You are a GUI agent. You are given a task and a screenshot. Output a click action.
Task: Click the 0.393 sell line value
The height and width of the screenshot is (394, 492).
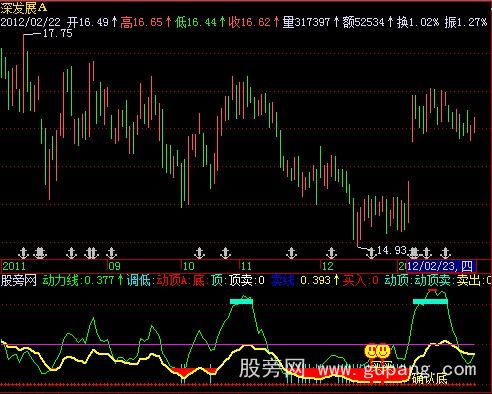point(315,280)
